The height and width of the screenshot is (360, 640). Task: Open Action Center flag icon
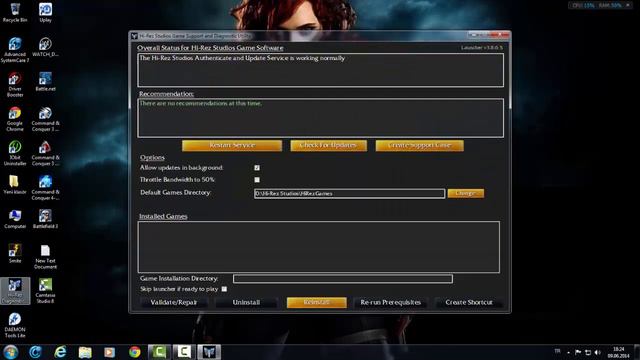(578, 352)
